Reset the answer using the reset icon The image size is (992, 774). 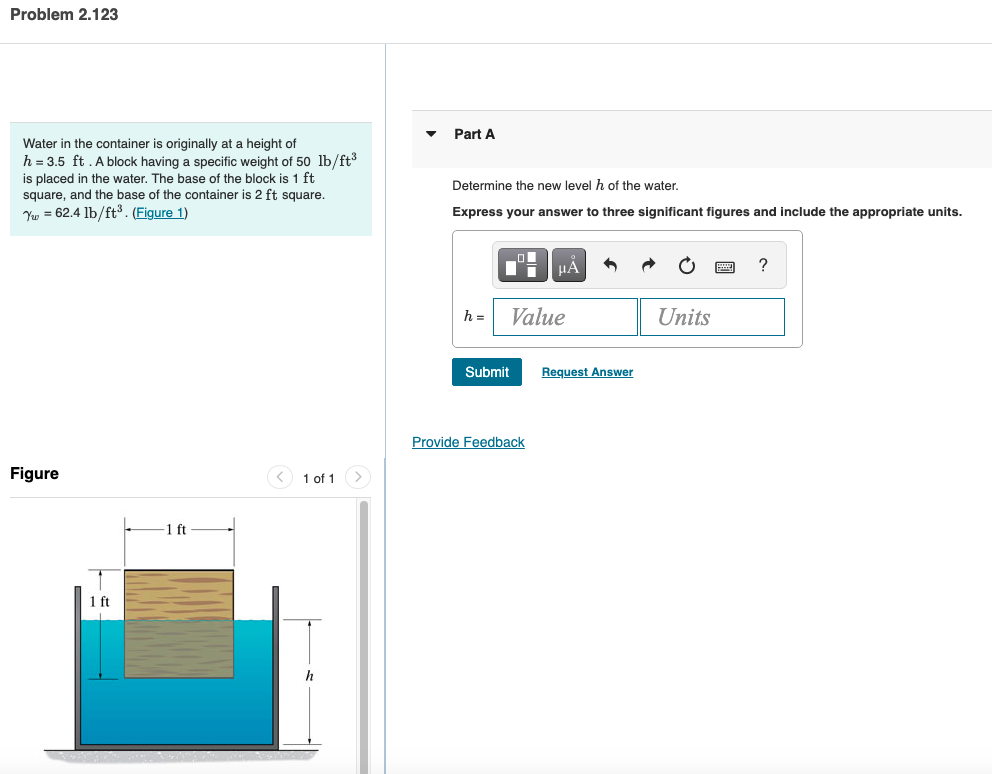click(x=687, y=265)
